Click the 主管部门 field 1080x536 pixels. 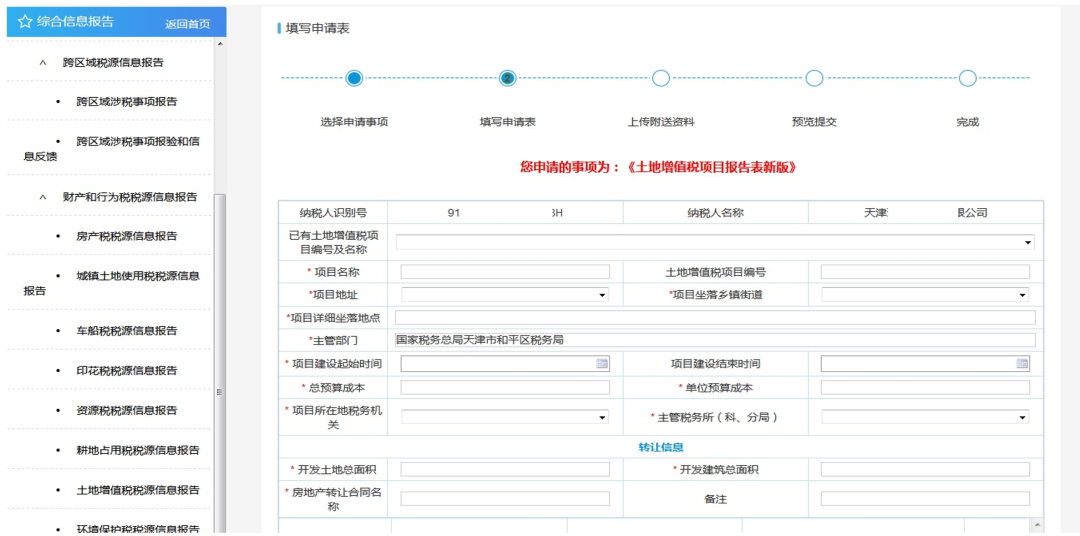tap(715, 340)
